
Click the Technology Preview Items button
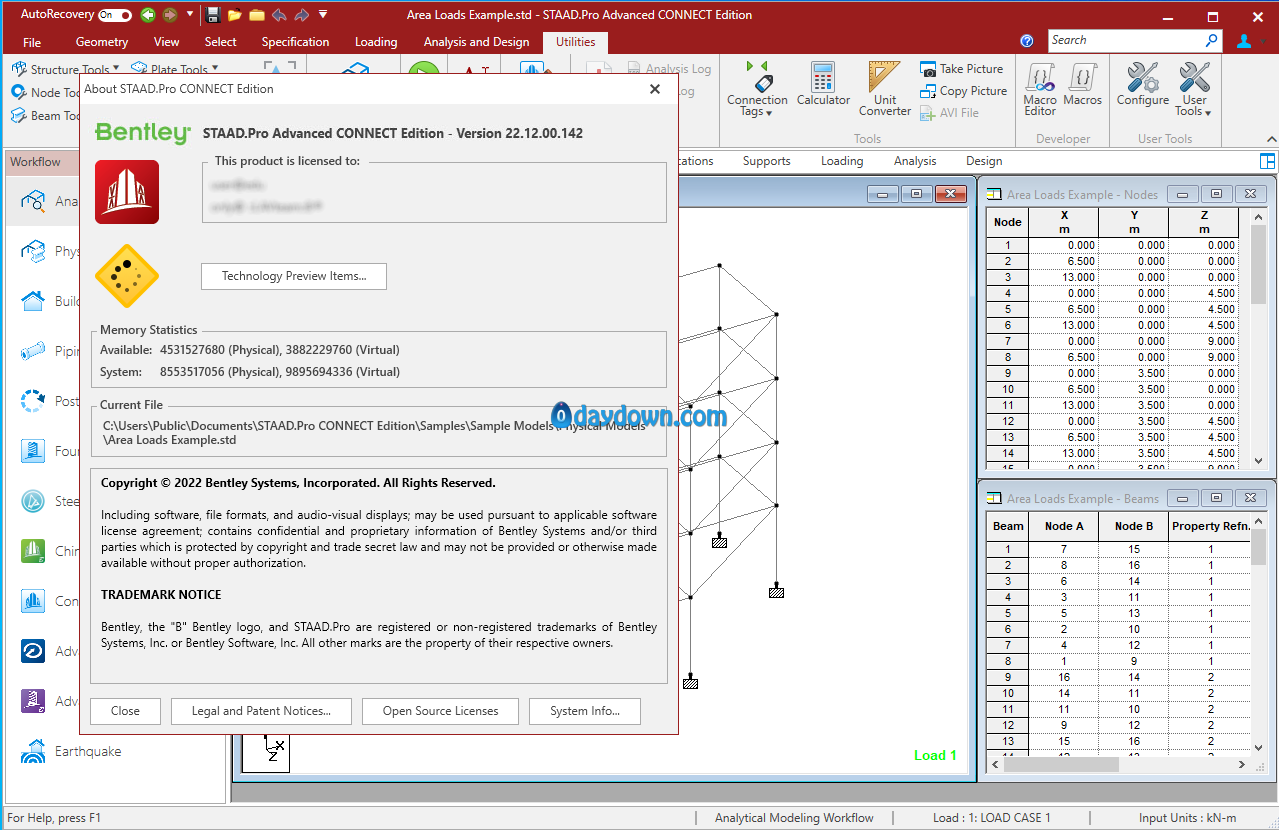[x=294, y=276]
